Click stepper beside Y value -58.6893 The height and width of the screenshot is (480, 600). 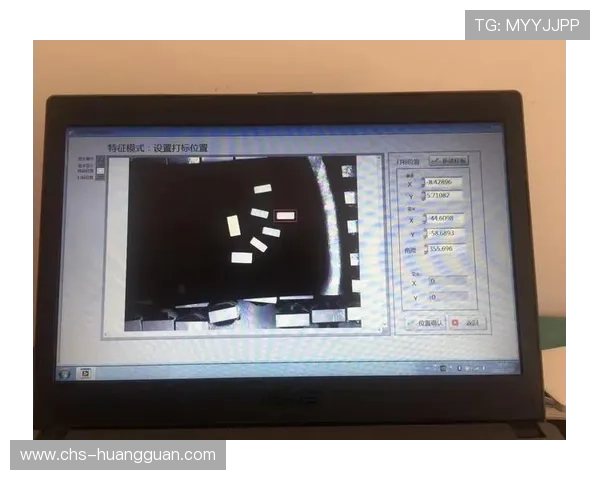[x=425, y=233]
